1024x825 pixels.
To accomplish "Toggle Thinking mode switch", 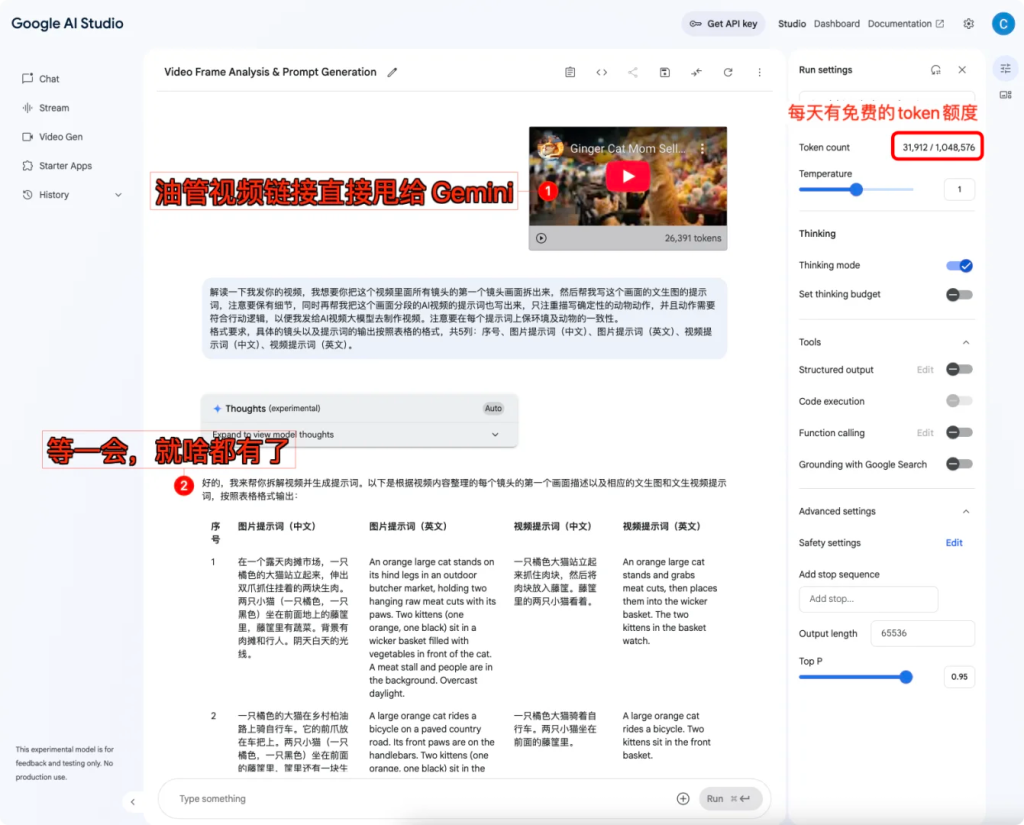I will point(959,265).
